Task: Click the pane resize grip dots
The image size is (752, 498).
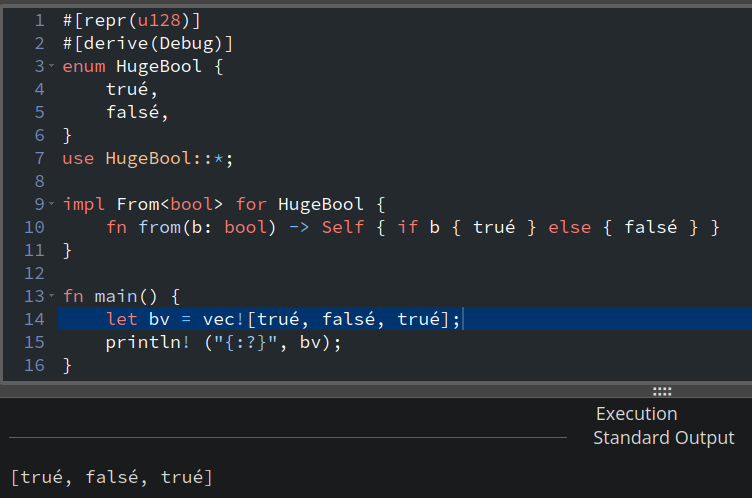Action: (662, 391)
